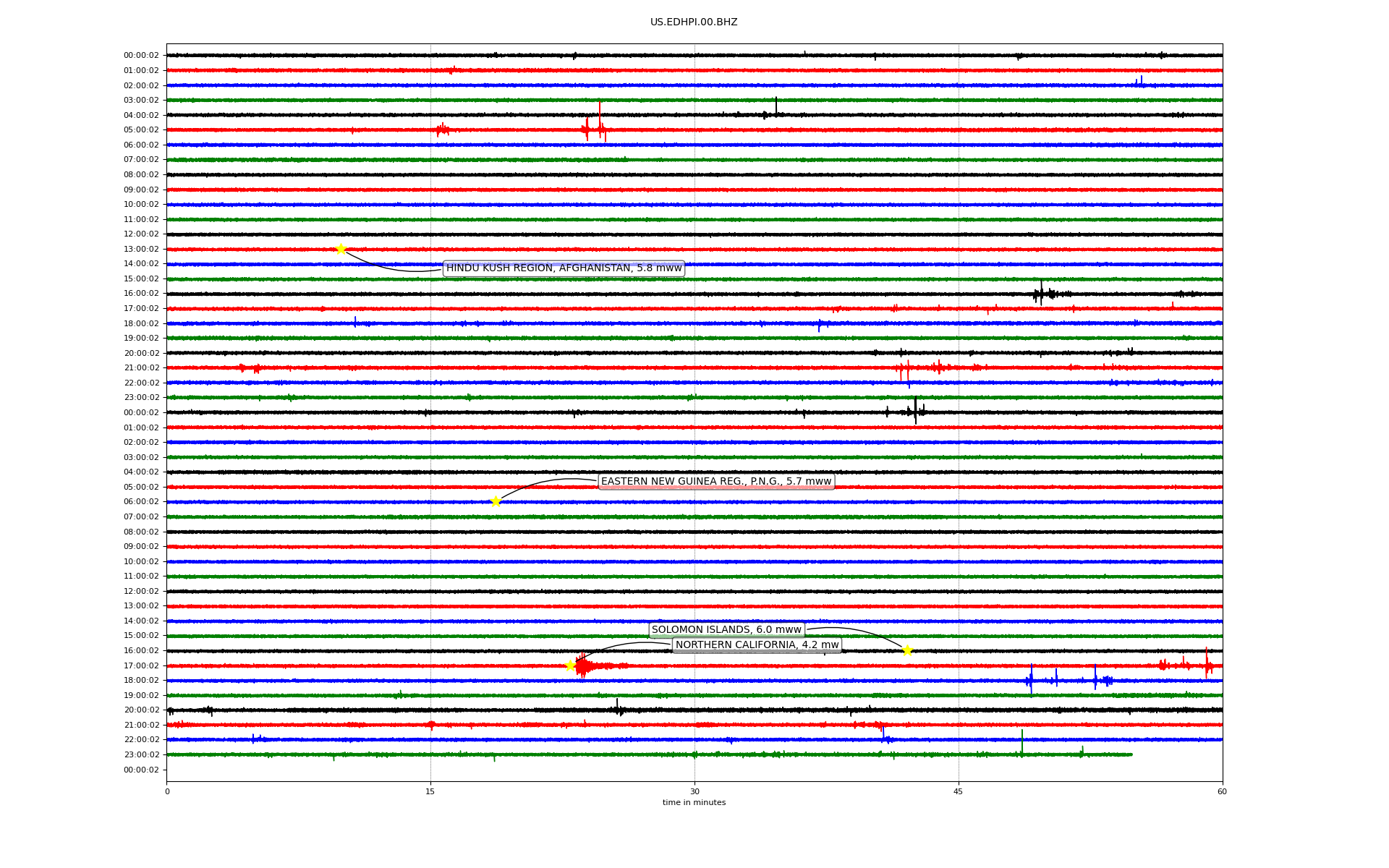Viewport: 1389px width, 868px height.
Task: Click the black spike on first 16:00:02 trace
Action: click(x=1041, y=293)
